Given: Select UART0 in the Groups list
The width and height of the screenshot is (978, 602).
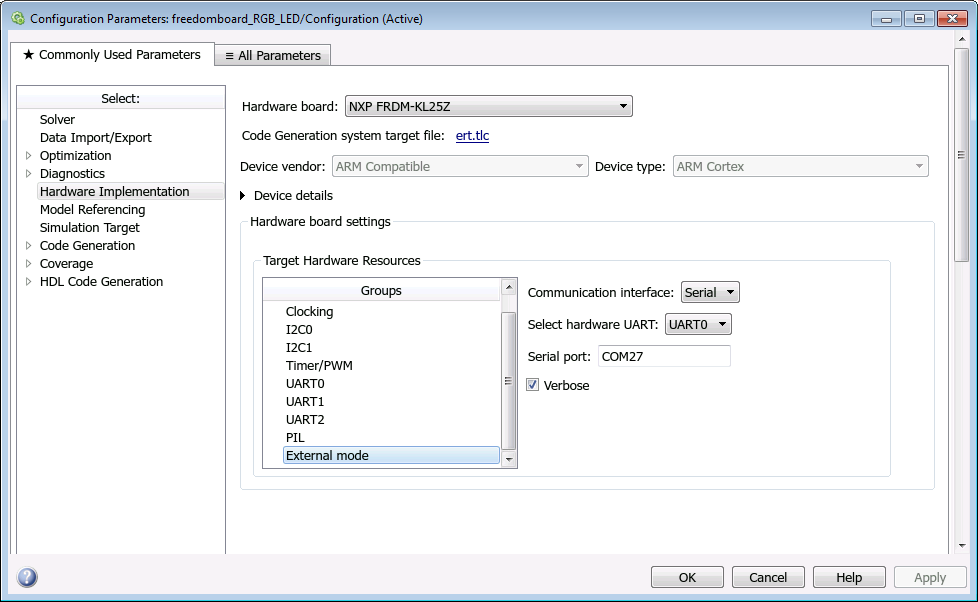Looking at the screenshot, I should (x=304, y=383).
